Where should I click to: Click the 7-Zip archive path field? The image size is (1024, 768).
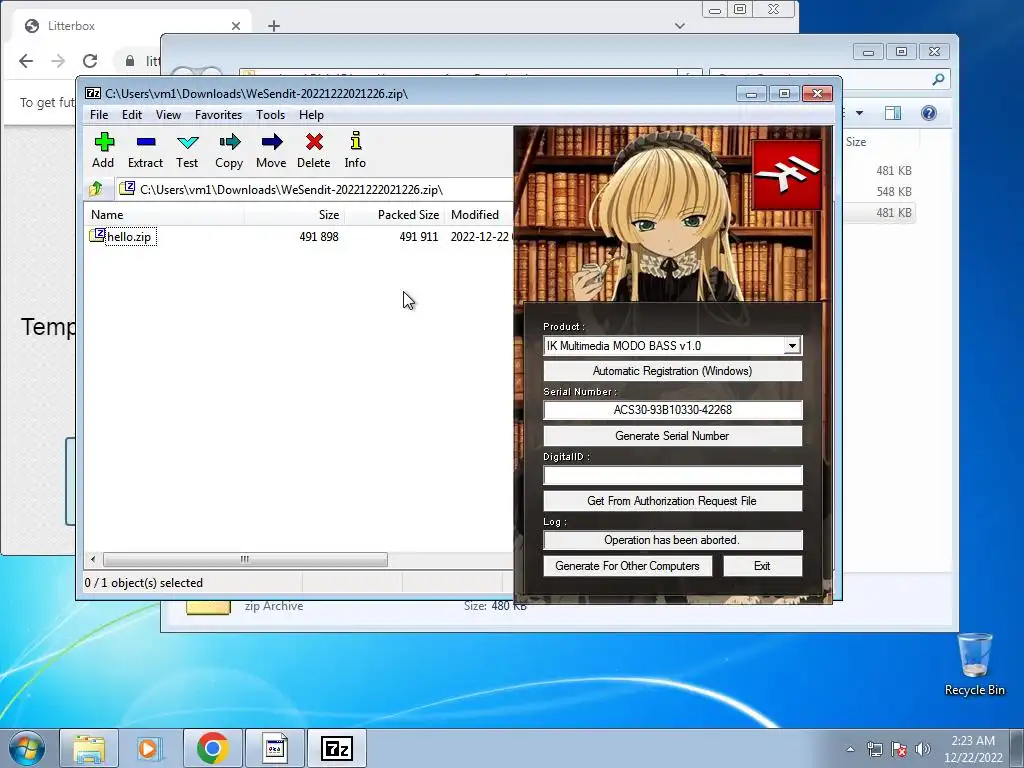(x=315, y=189)
